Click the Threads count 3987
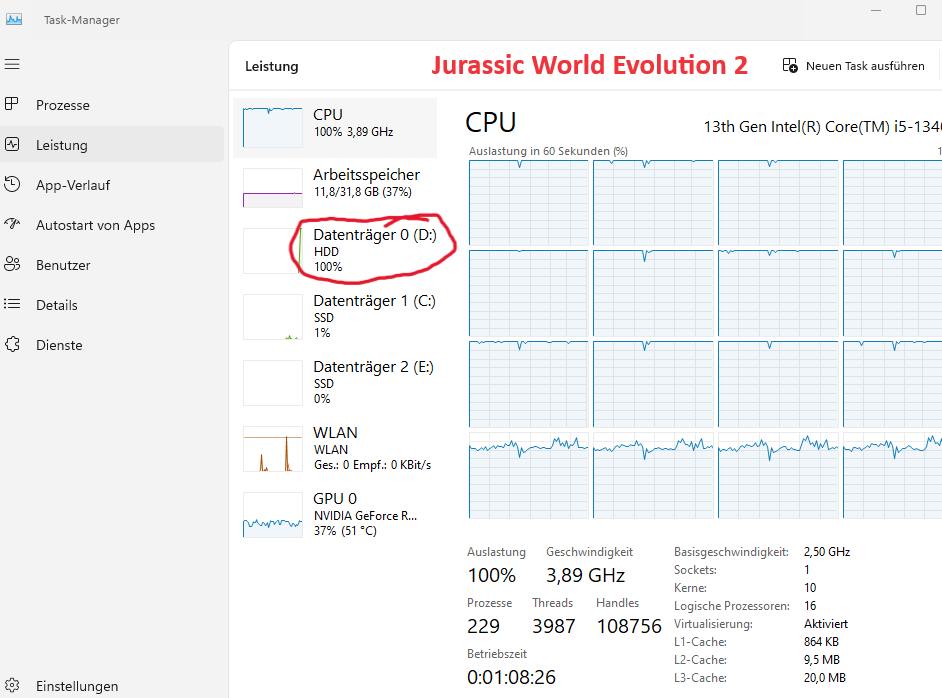The height and width of the screenshot is (698, 942). 553,627
